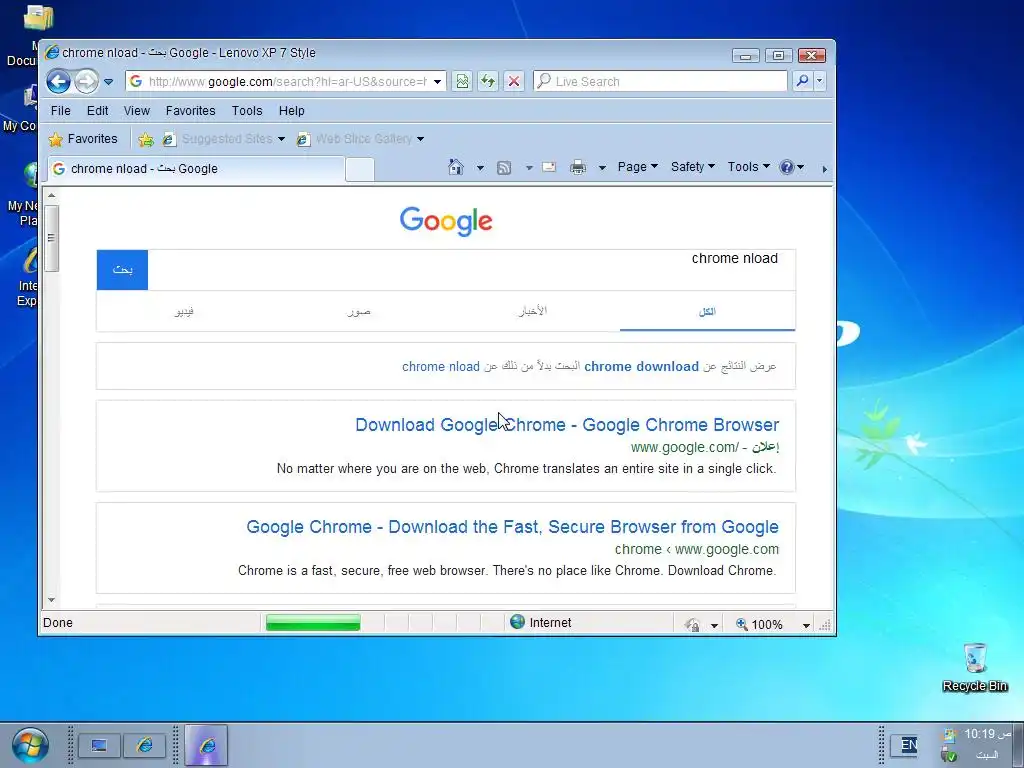This screenshot has width=1024, height=768.
Task: Open the Safety command bar menu
Action: (x=693, y=167)
